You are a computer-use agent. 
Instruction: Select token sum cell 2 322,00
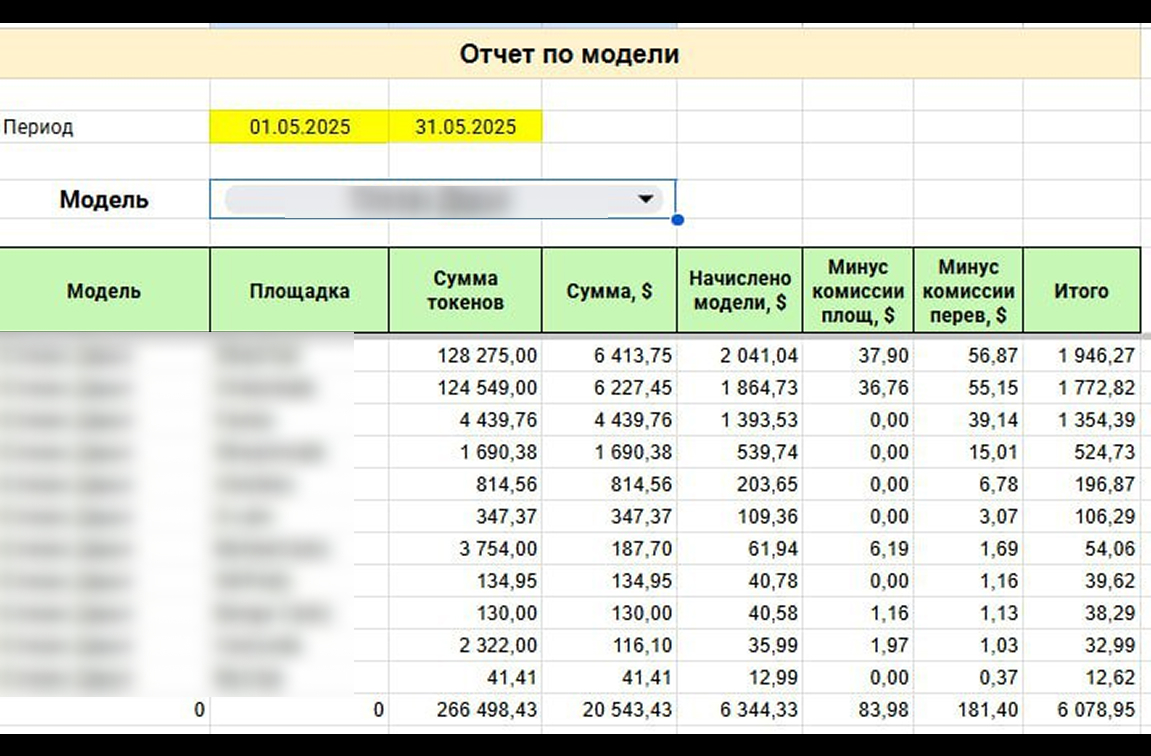pos(465,646)
